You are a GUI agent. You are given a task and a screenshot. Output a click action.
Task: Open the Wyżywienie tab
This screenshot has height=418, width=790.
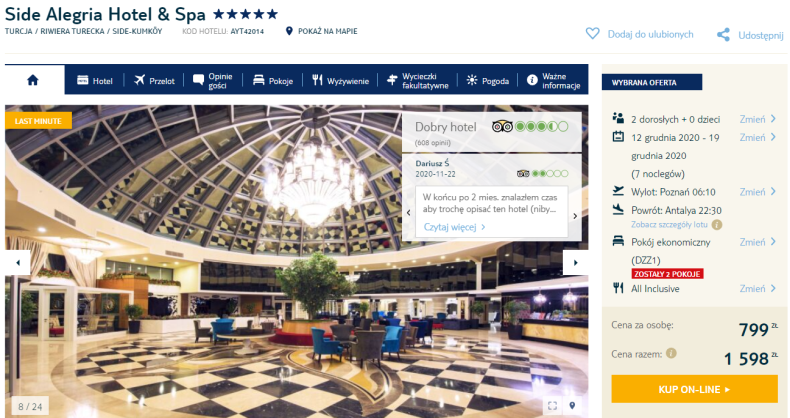[340, 81]
